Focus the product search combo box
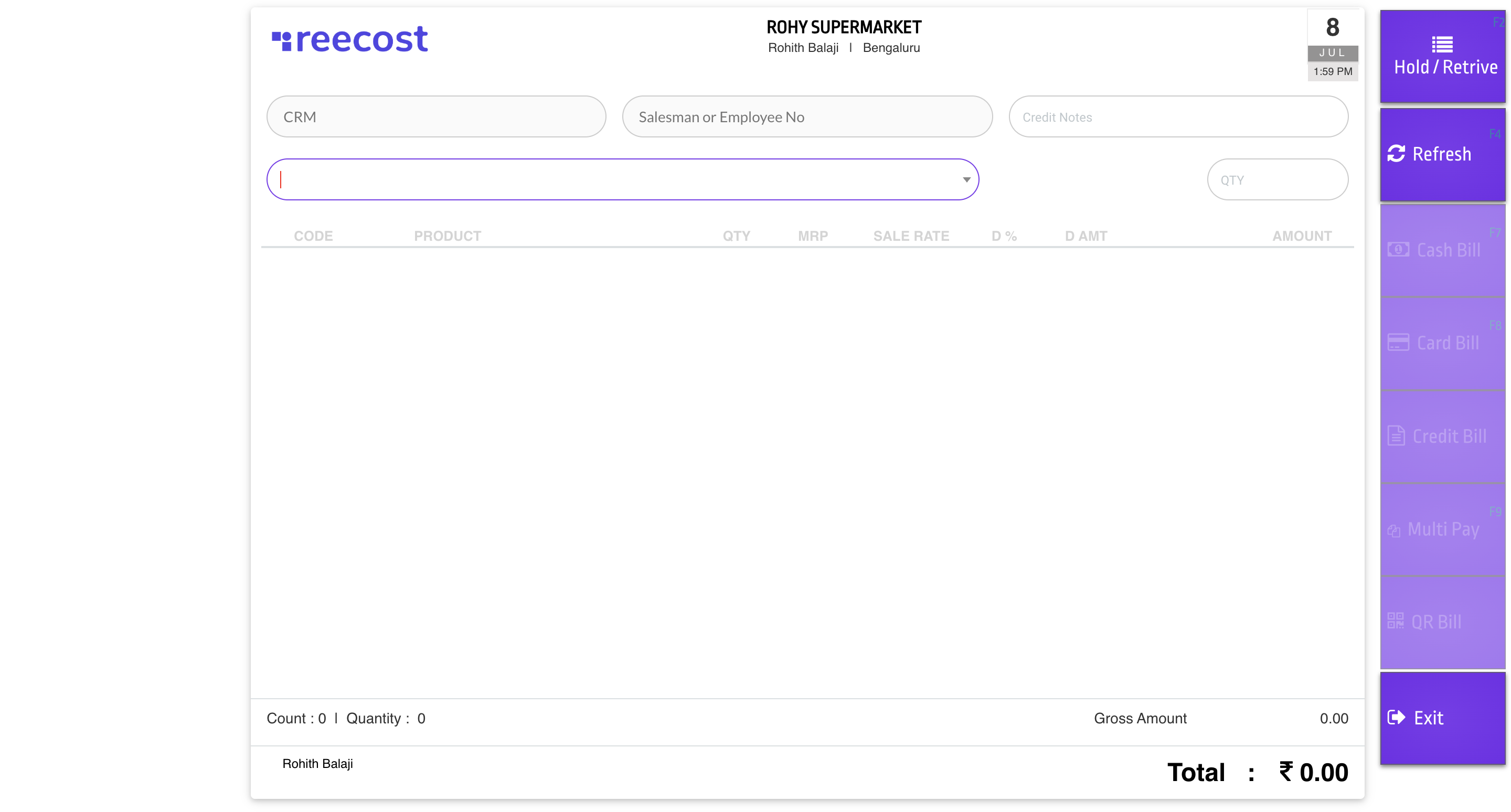 [x=610, y=179]
